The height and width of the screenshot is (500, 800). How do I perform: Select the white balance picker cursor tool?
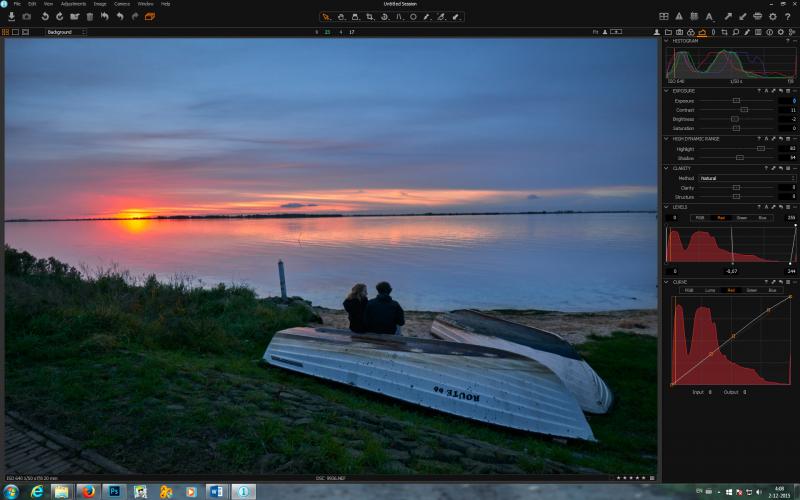click(427, 17)
